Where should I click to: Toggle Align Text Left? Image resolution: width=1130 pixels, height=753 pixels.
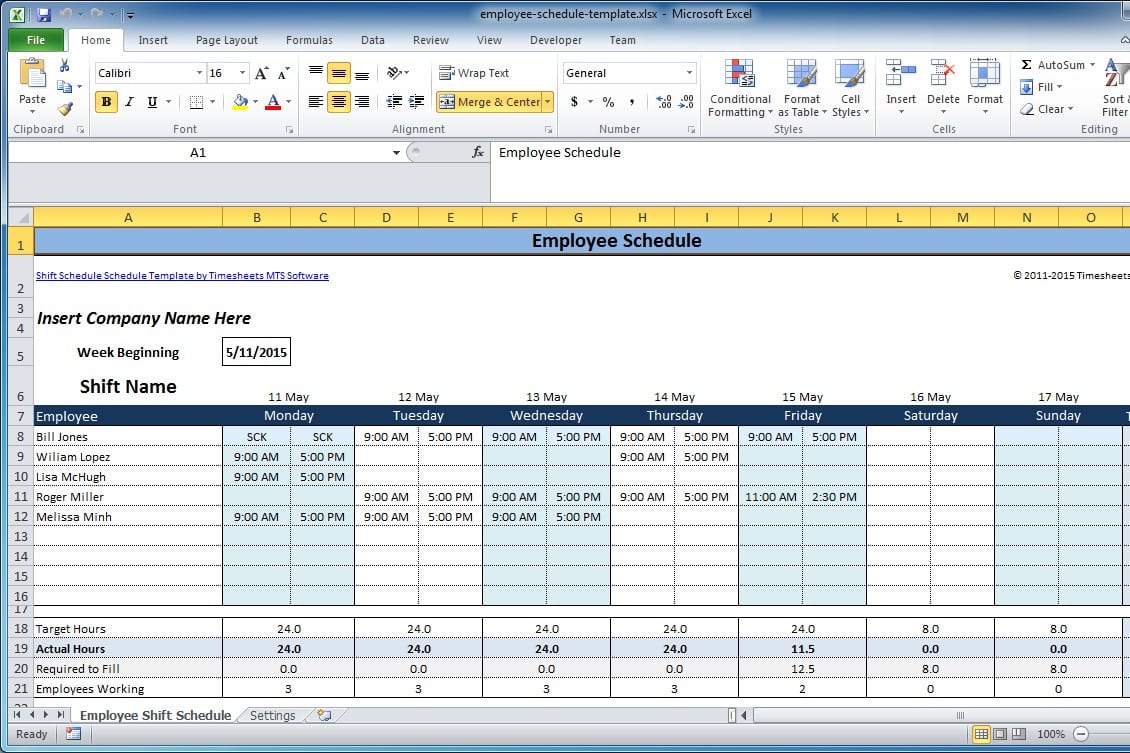pyautogui.click(x=316, y=102)
